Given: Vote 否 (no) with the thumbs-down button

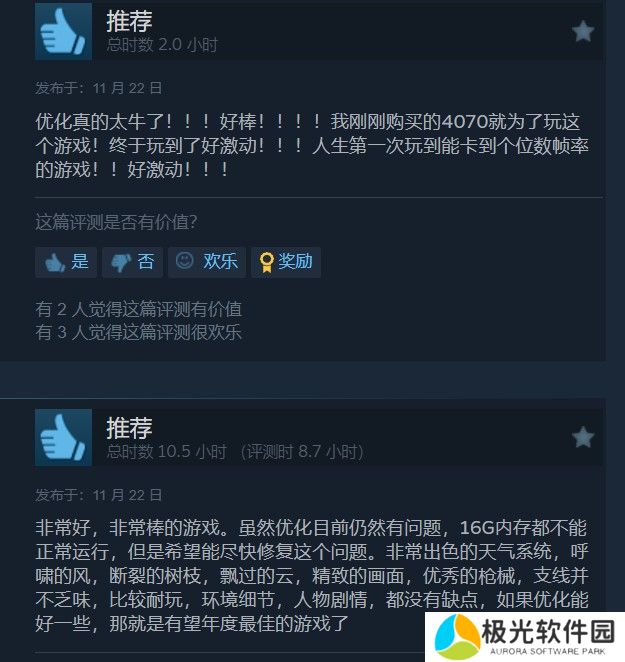Looking at the screenshot, I should point(133,262).
